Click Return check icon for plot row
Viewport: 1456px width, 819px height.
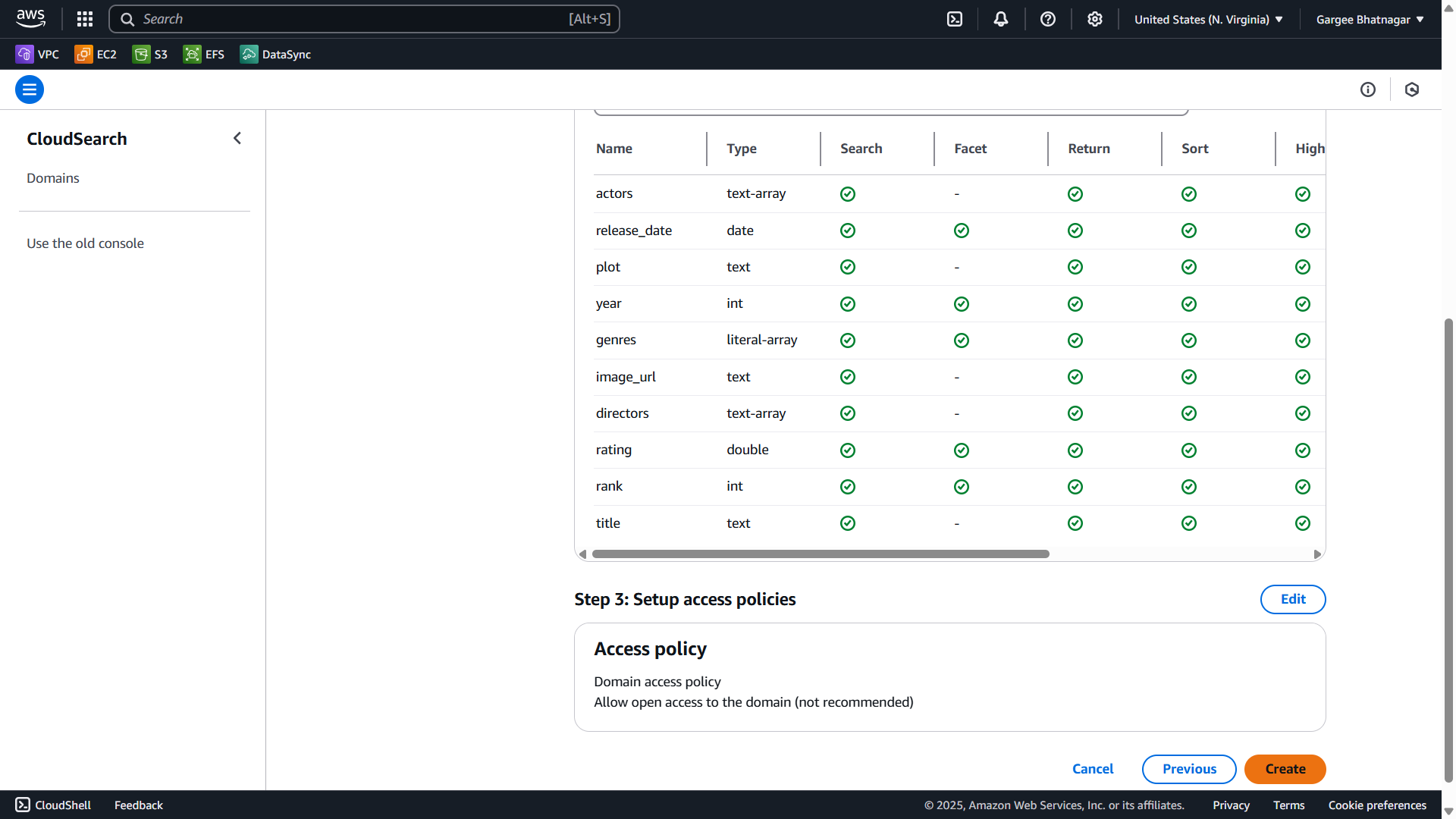(1075, 267)
